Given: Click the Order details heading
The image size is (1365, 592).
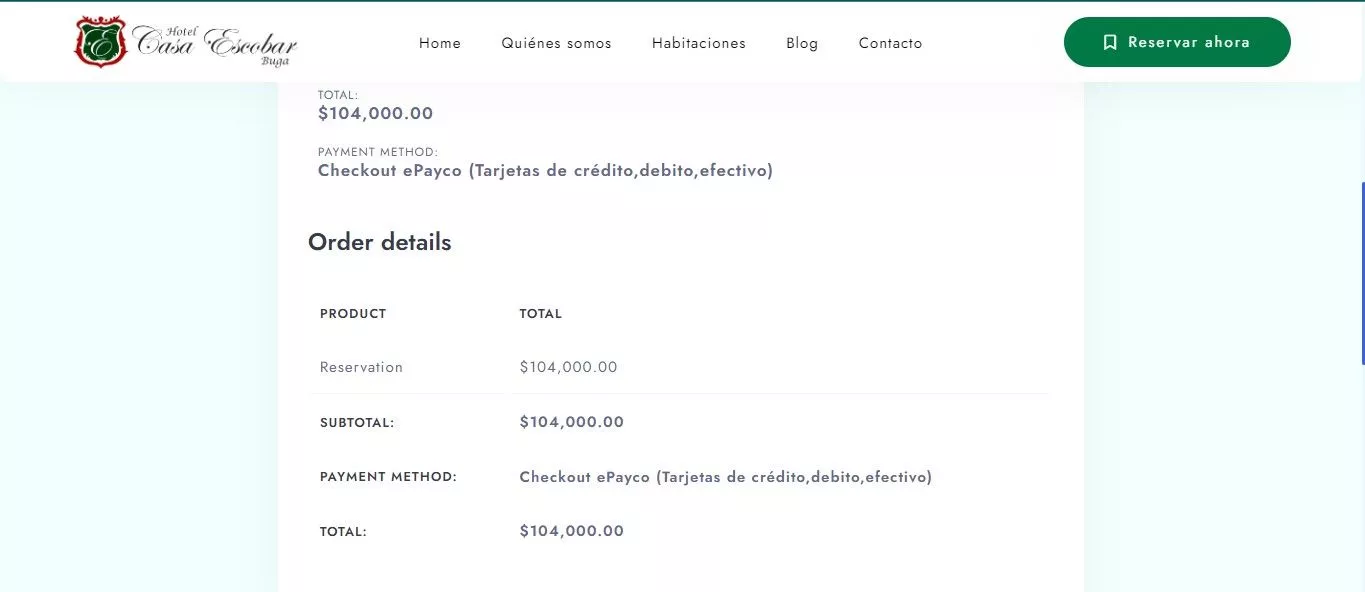Looking at the screenshot, I should [x=380, y=241].
